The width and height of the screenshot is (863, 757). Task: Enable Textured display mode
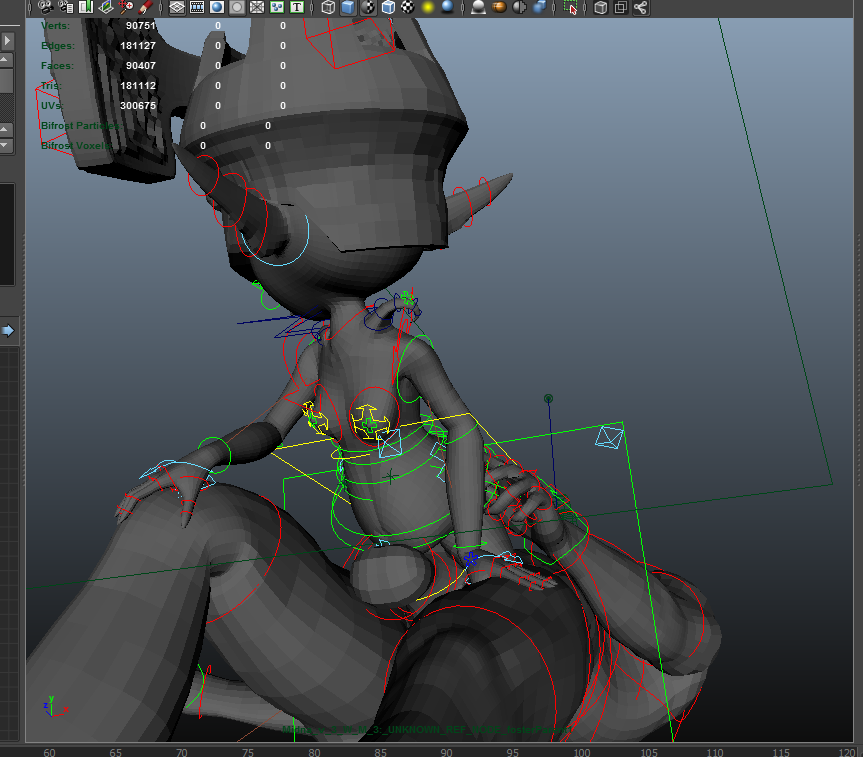pos(408,7)
